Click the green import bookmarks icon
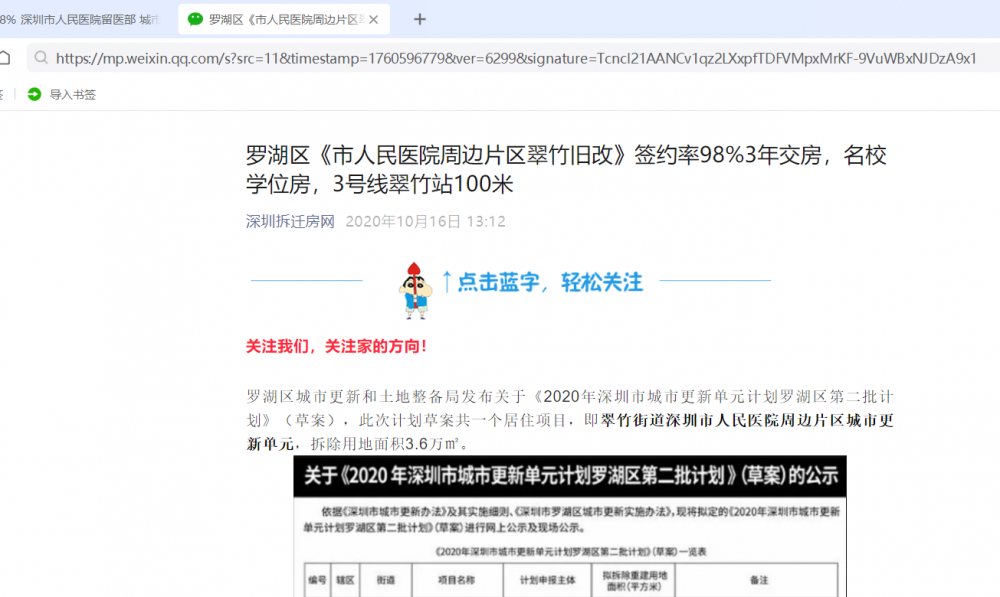The width and height of the screenshot is (1000, 597). point(34,94)
